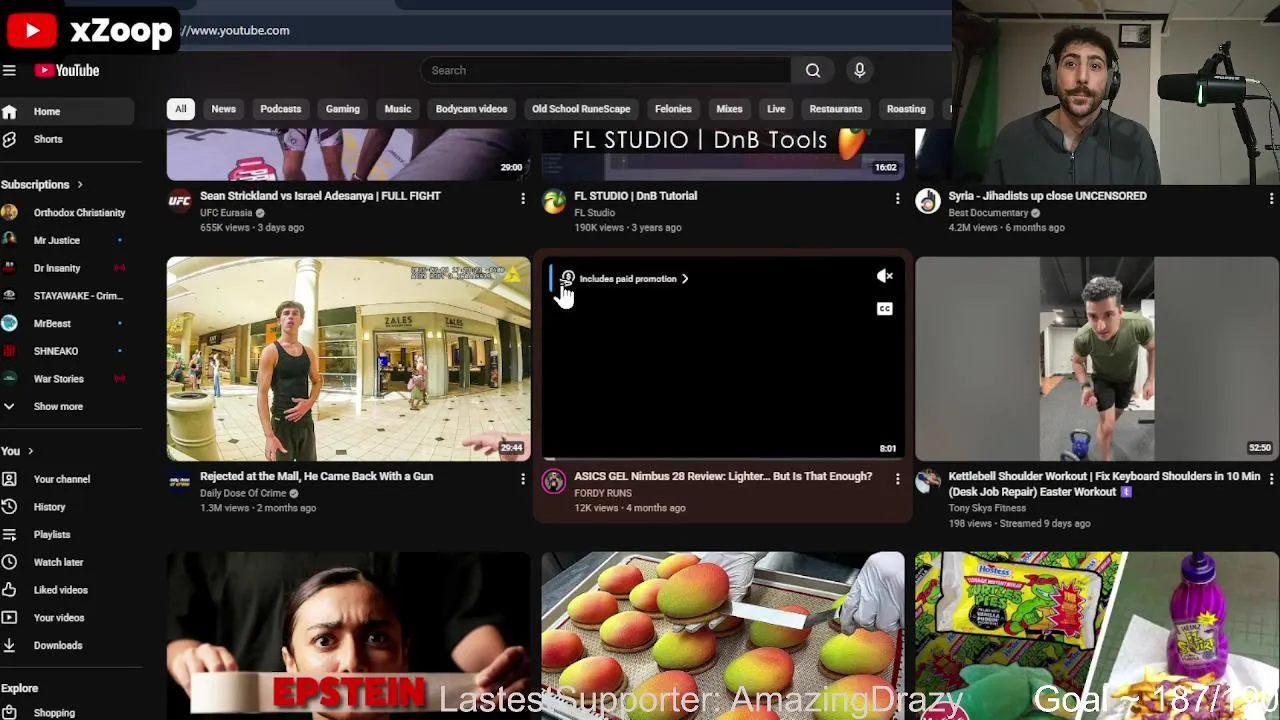Open Dr Insanity channel avatar

pos(9,268)
